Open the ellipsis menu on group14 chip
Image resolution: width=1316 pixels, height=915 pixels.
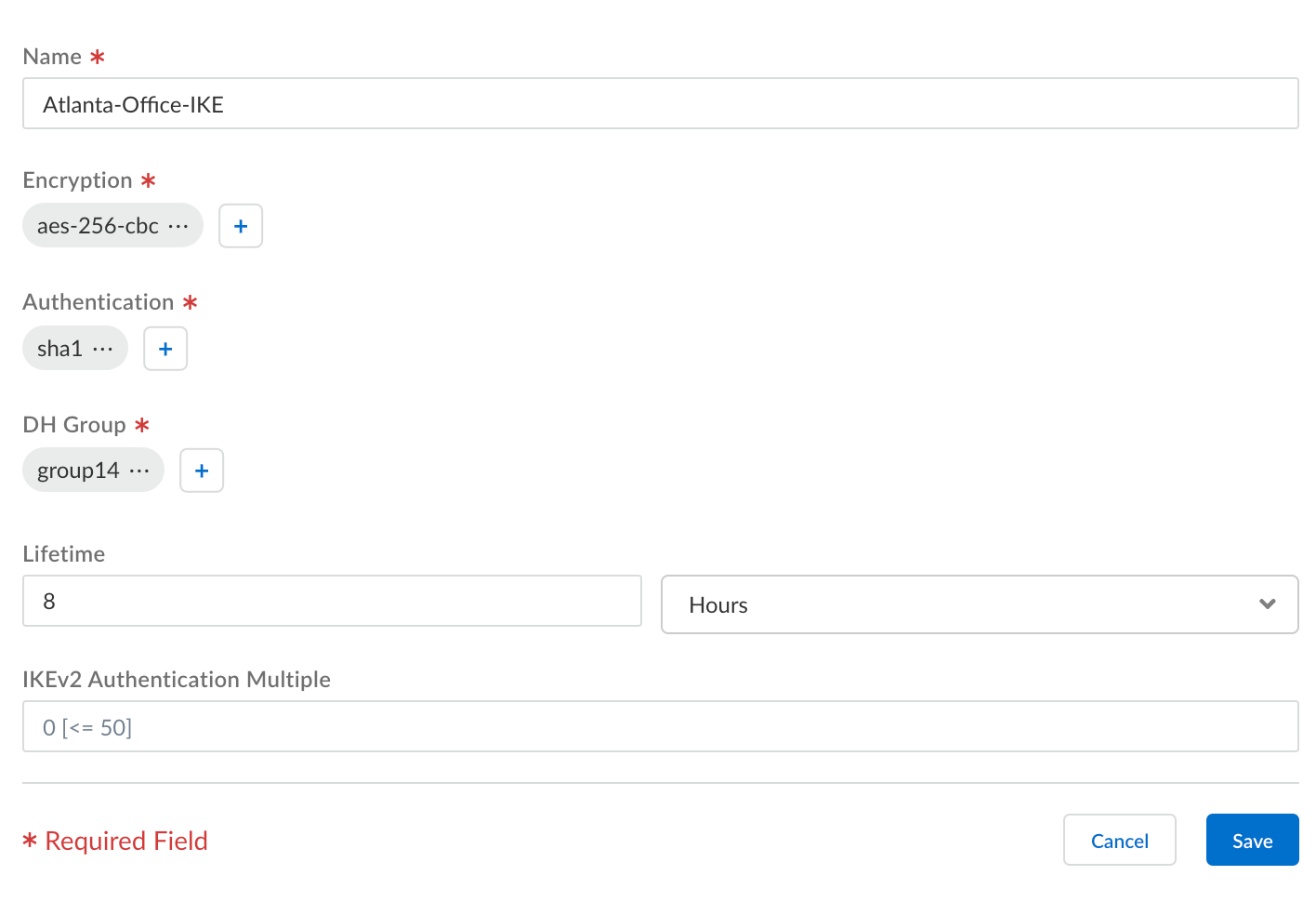coord(139,471)
